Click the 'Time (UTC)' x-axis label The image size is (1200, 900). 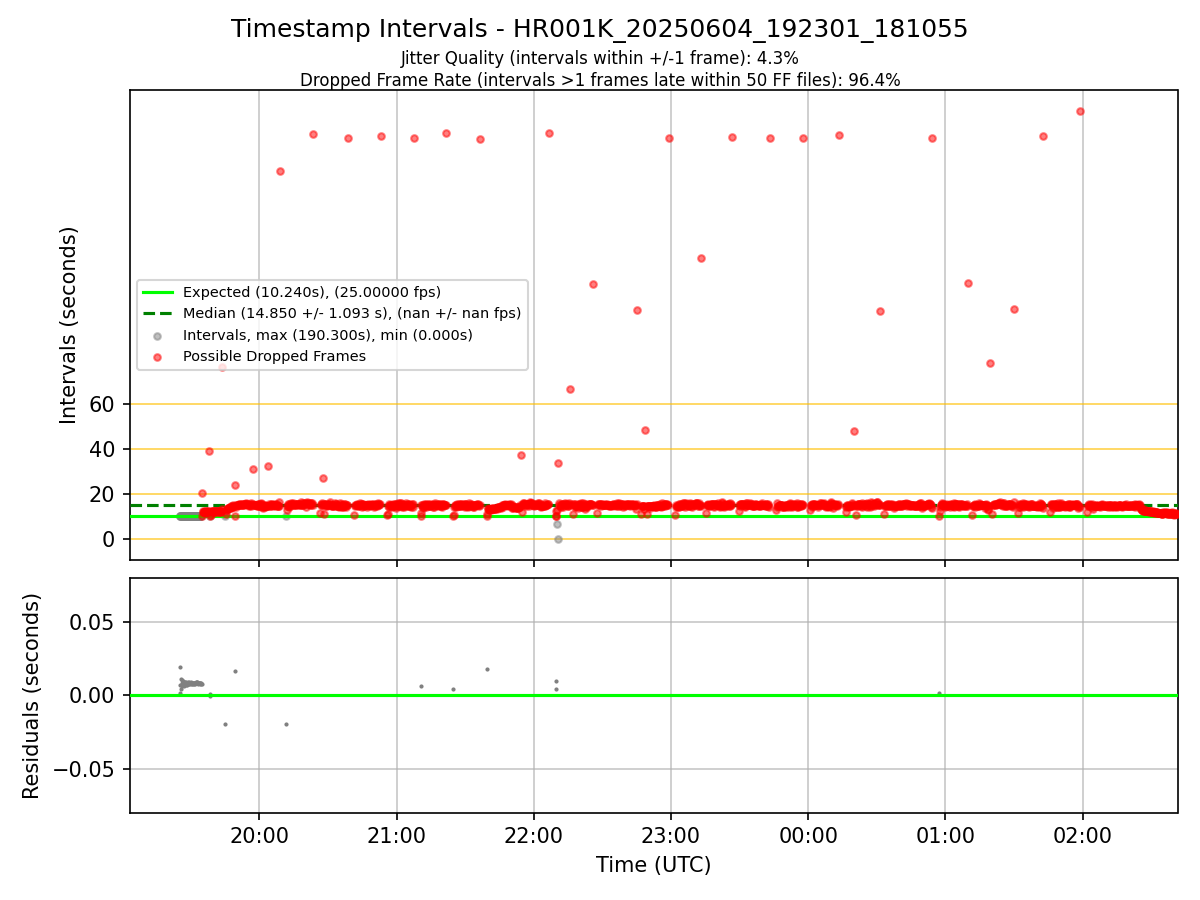coord(653,865)
